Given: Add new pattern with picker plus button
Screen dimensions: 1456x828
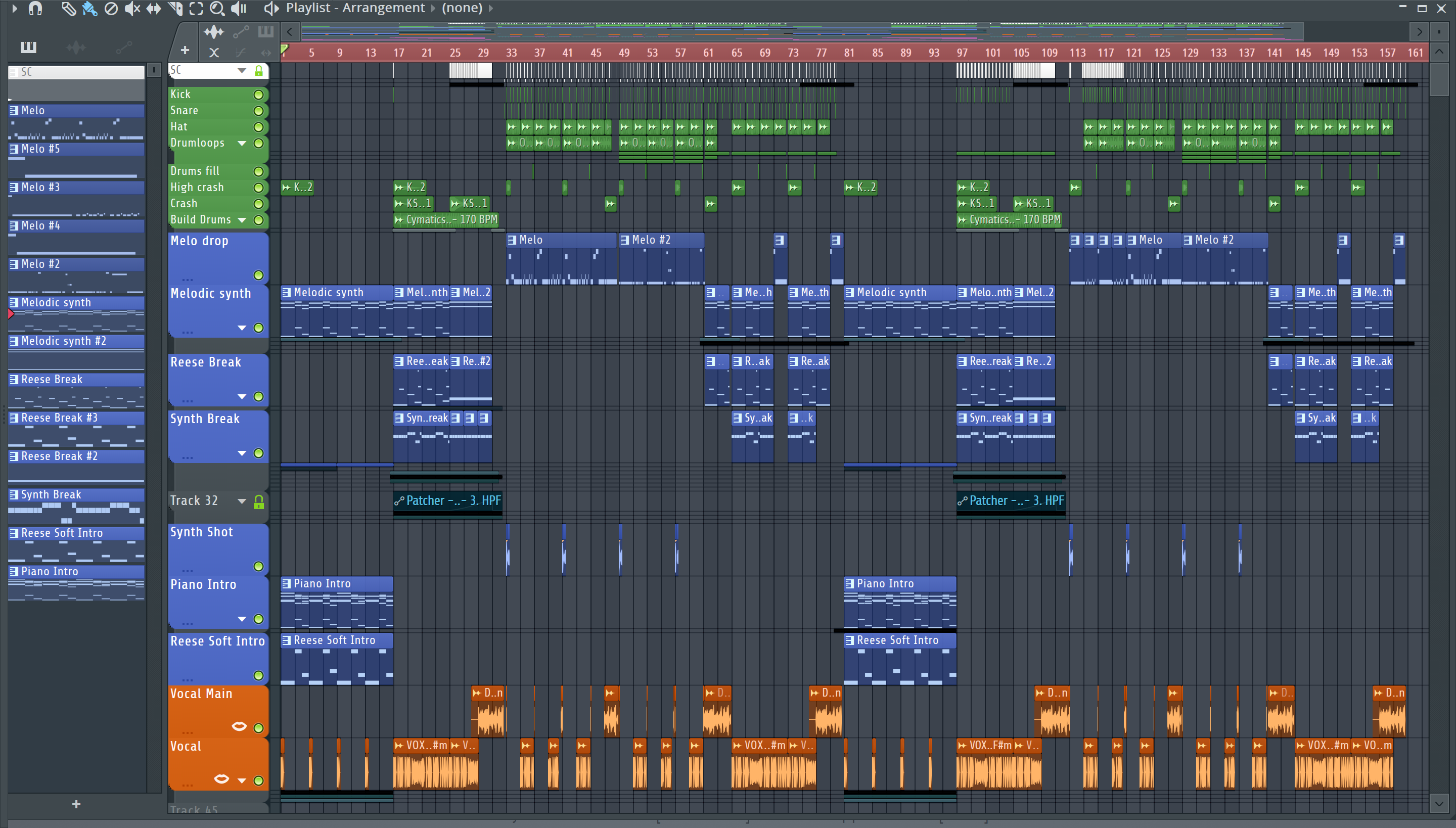Looking at the screenshot, I should (76, 804).
